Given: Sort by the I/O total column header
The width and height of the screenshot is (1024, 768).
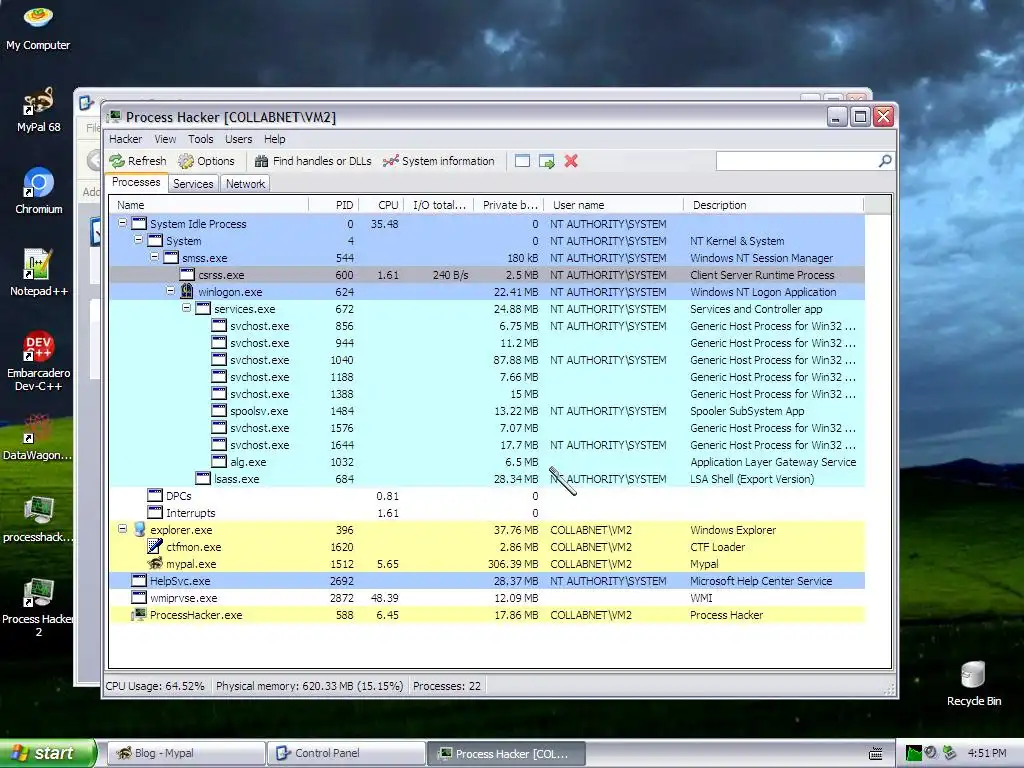Looking at the screenshot, I should pyautogui.click(x=439, y=205).
